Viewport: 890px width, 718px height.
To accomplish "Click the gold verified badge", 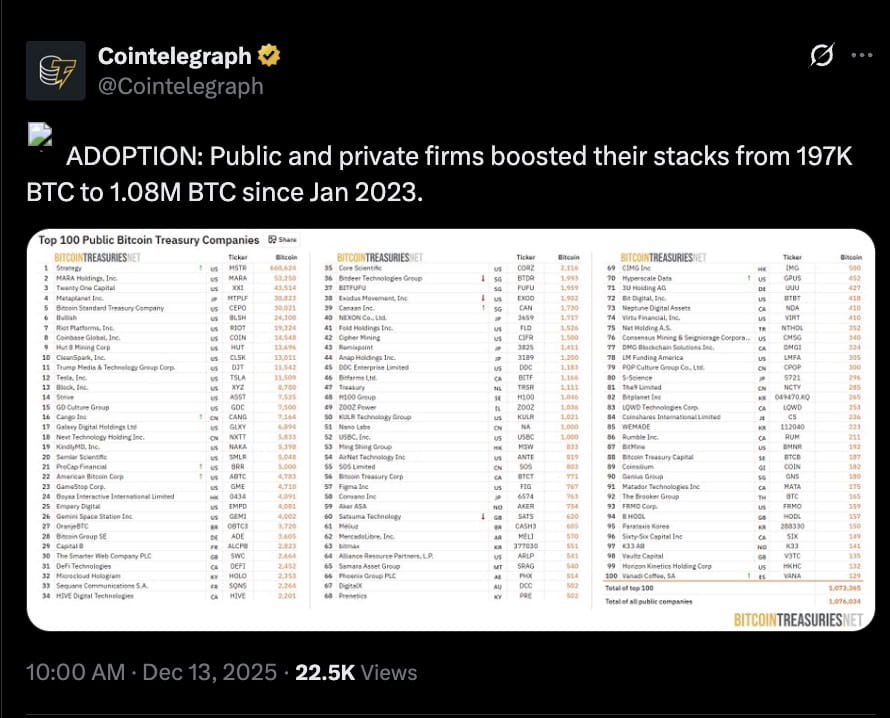I will [269, 55].
